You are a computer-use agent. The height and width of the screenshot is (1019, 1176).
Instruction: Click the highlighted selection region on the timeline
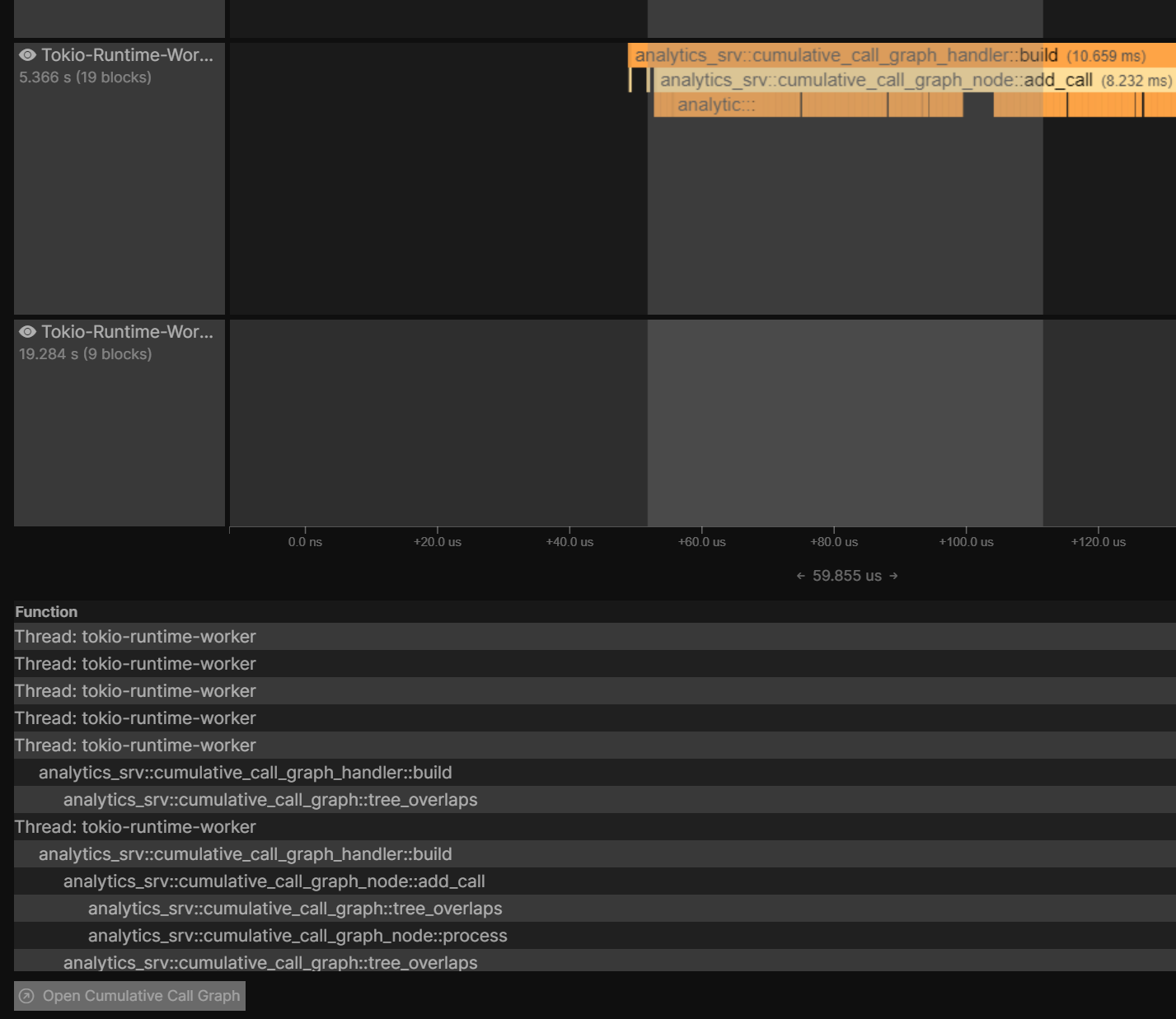845,420
